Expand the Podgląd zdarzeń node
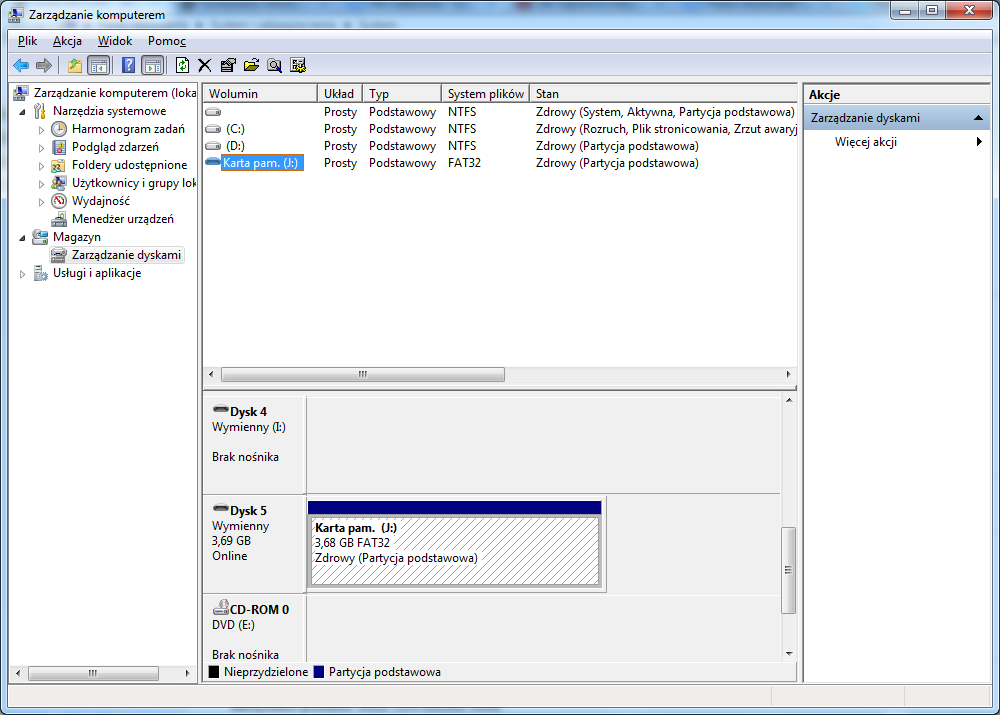Image resolution: width=1000 pixels, height=715 pixels. [41, 147]
